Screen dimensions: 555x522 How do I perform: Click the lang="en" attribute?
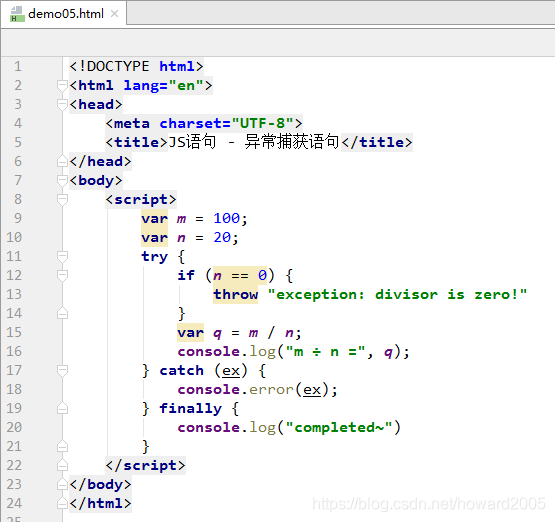coord(164,85)
